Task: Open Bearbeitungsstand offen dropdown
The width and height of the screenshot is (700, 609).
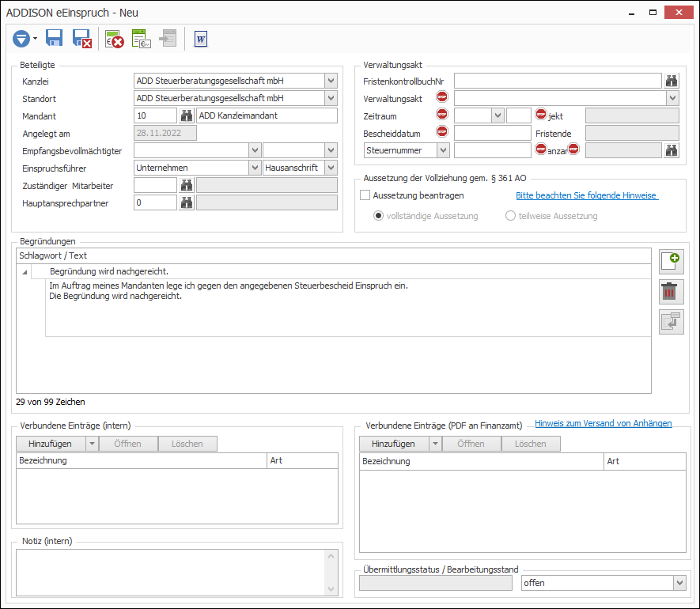Action: click(679, 583)
